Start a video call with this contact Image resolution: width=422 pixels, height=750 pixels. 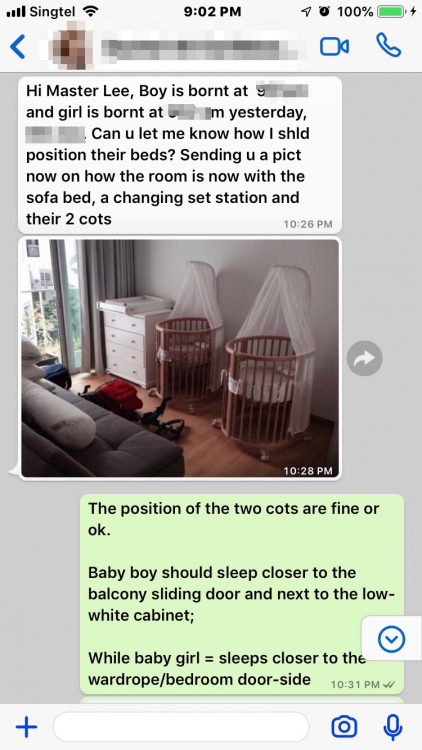pyautogui.click(x=334, y=46)
